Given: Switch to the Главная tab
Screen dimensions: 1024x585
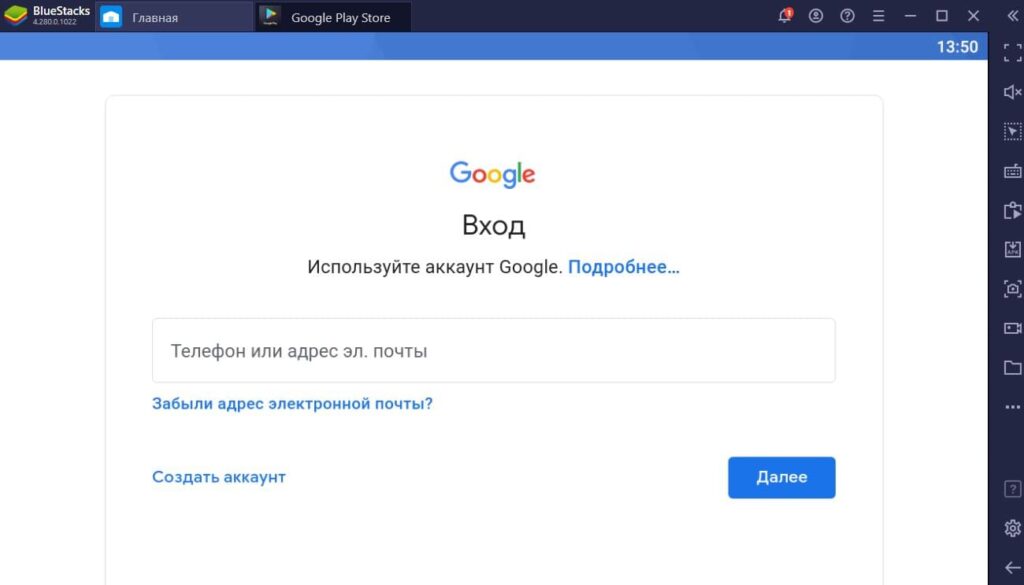Looking at the screenshot, I should pyautogui.click(x=174, y=17).
